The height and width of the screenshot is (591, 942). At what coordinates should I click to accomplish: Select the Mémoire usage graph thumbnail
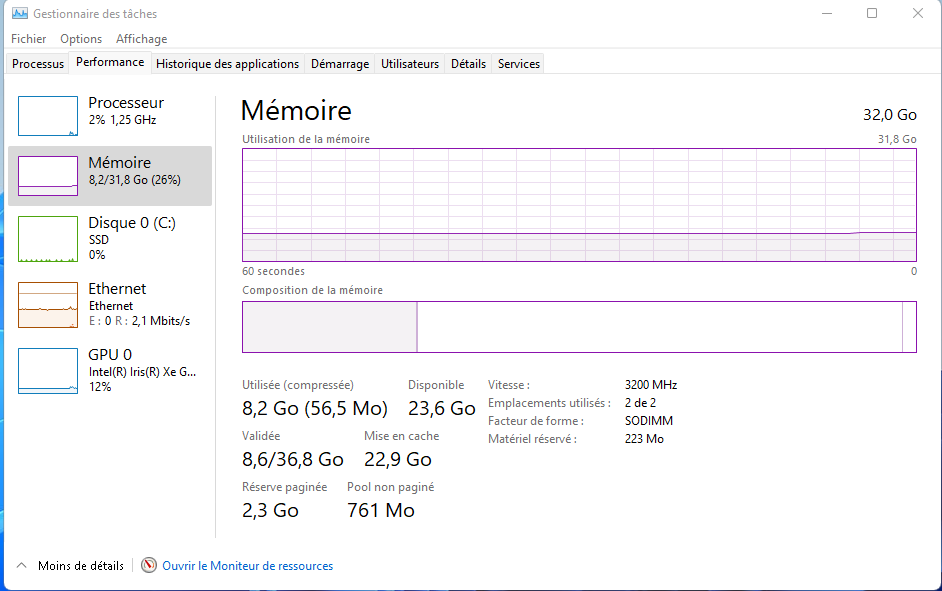click(x=48, y=175)
